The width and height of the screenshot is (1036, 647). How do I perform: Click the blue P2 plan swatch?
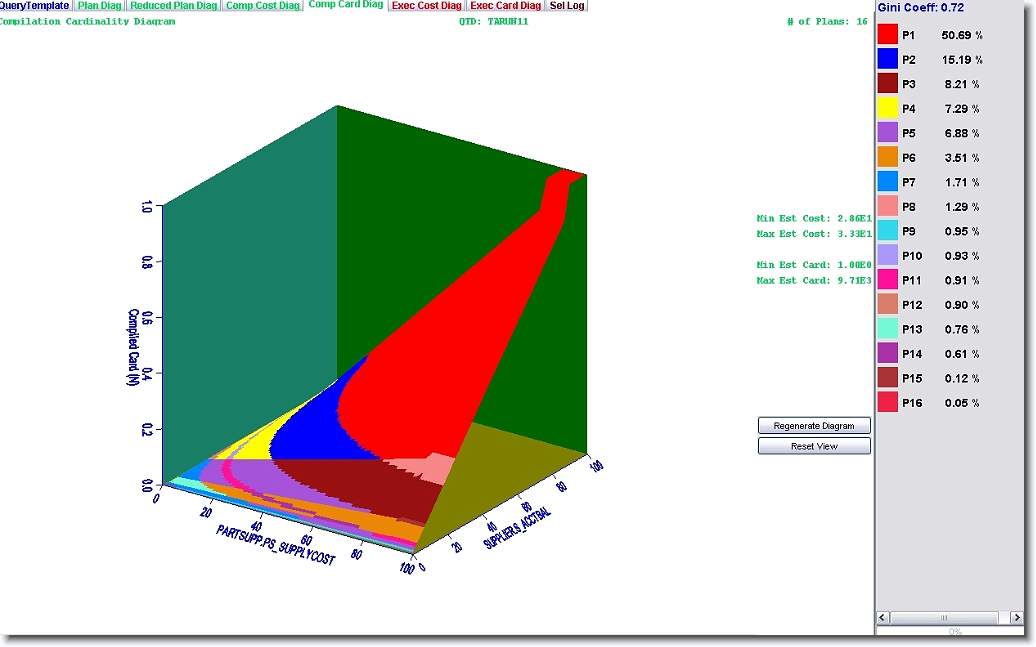click(x=887, y=59)
